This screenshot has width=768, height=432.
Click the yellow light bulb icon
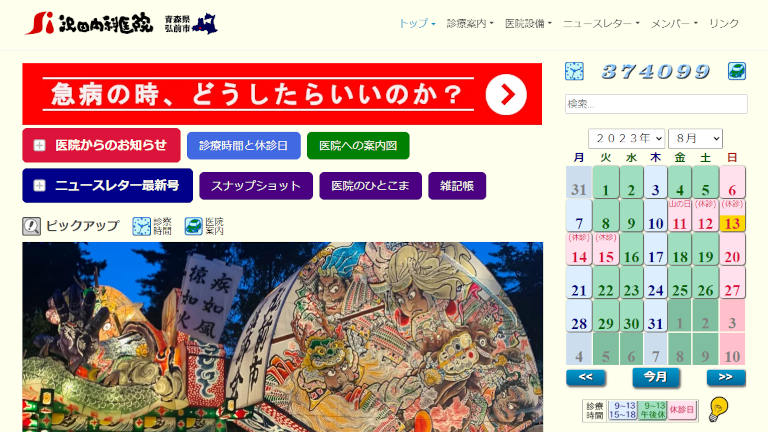pyautogui.click(x=719, y=409)
